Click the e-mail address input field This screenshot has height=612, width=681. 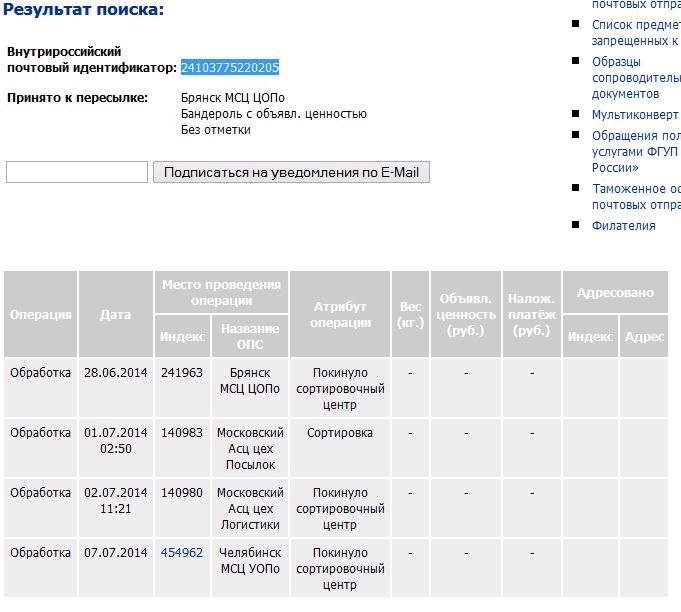click(77, 172)
